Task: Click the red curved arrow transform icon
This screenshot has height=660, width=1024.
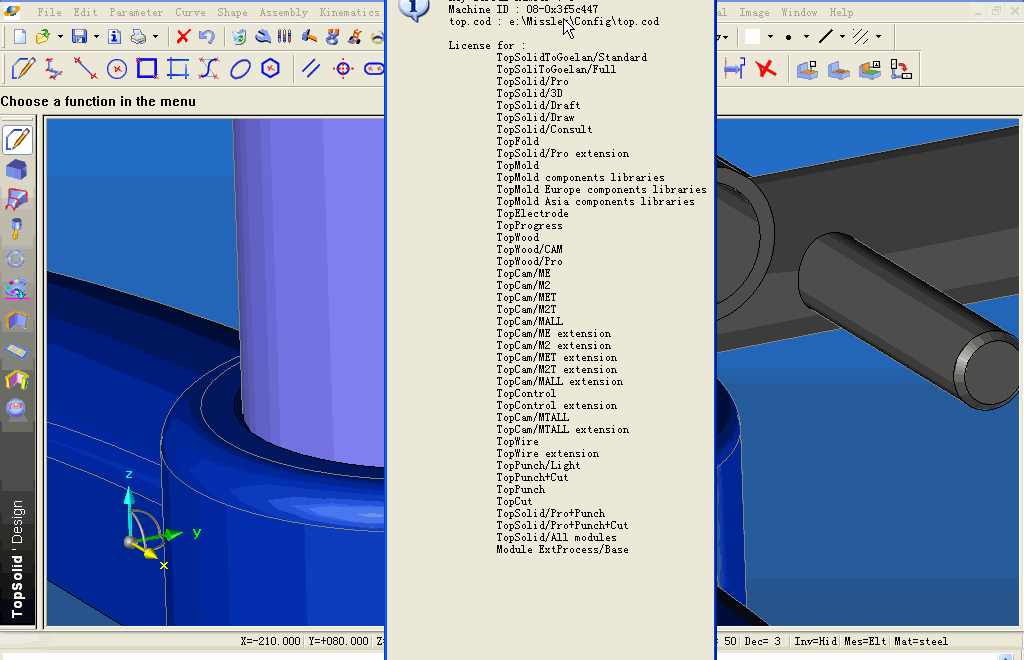Action: tap(901, 69)
